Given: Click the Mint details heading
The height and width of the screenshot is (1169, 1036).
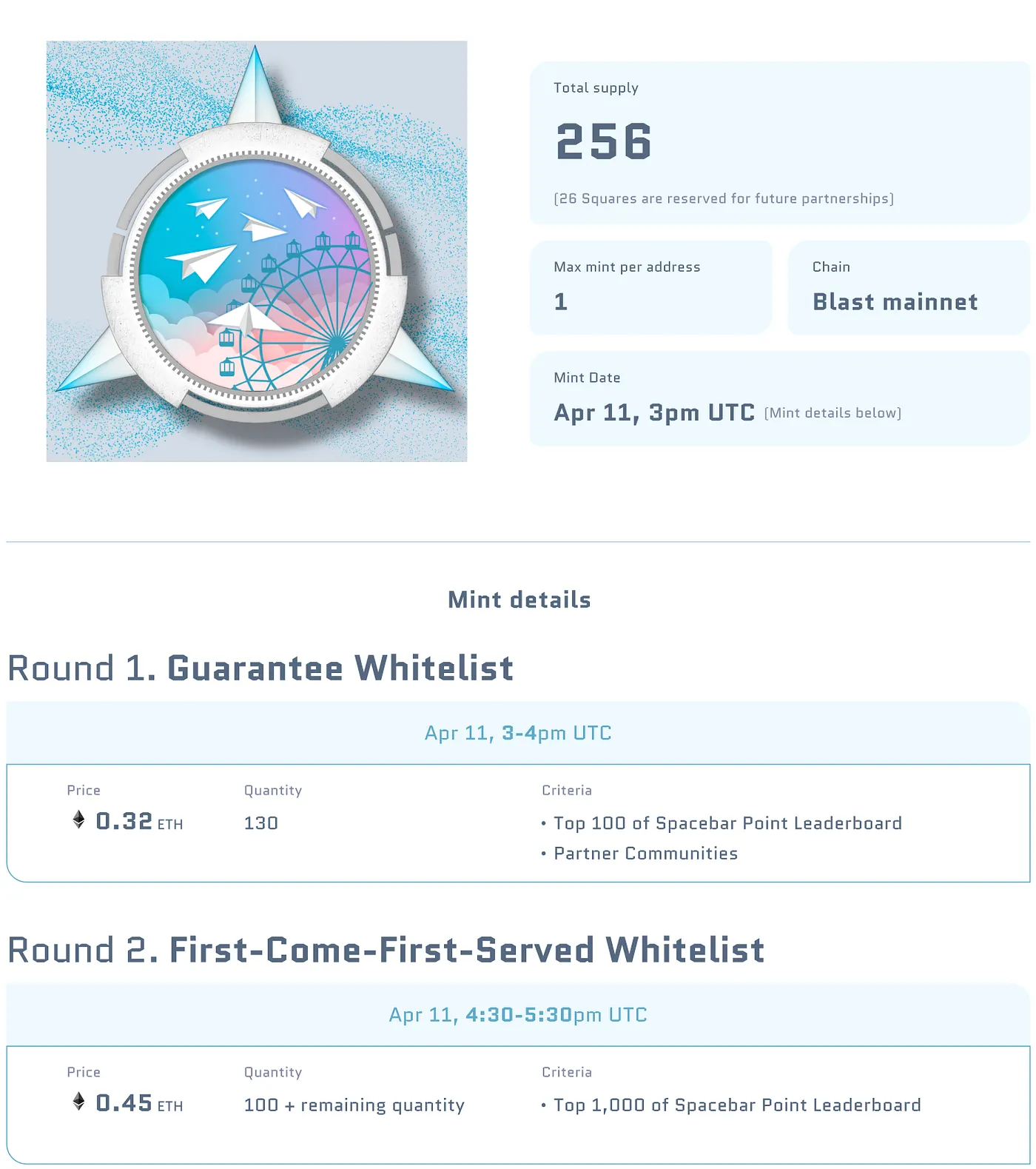Looking at the screenshot, I should (x=519, y=600).
